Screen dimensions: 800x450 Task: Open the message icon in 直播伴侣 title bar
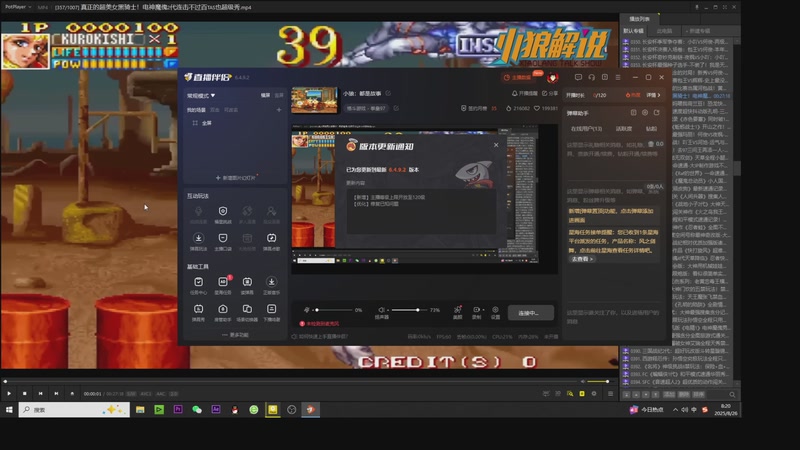coord(578,77)
